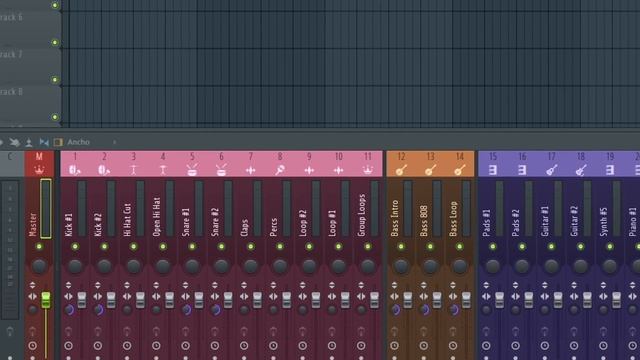The width and height of the screenshot is (640, 360).
Task: Click the left-right swap arrows on Synth #5
Action: coord(603,297)
